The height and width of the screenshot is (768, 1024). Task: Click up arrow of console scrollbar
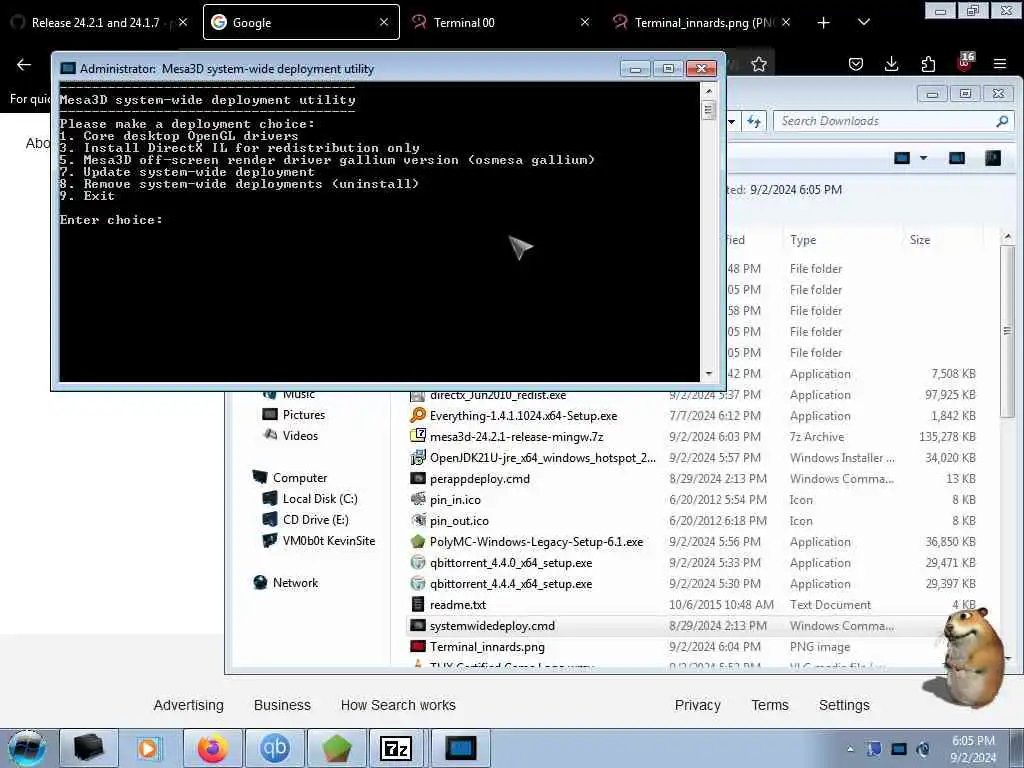[709, 91]
